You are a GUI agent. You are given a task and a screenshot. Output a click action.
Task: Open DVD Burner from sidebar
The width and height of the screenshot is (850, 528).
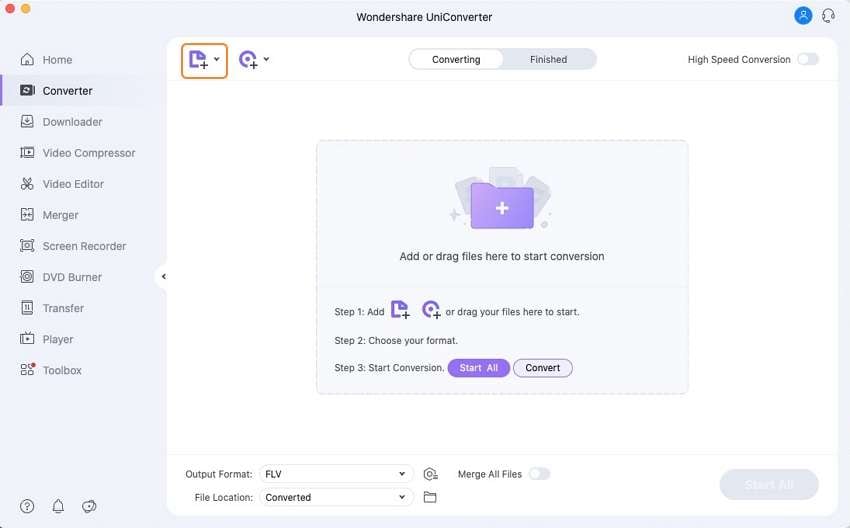72,277
